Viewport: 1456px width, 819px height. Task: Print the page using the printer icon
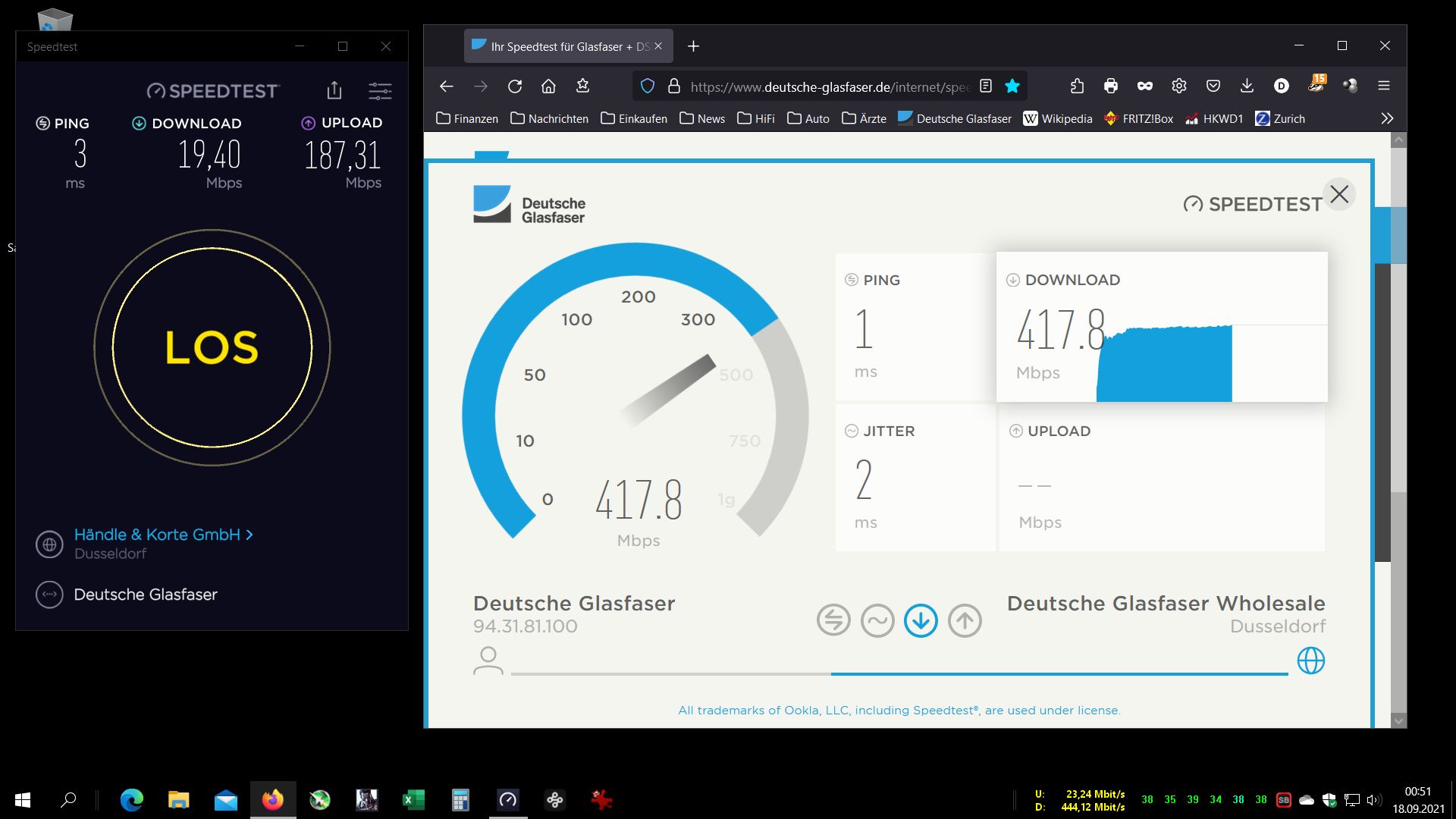1111,86
